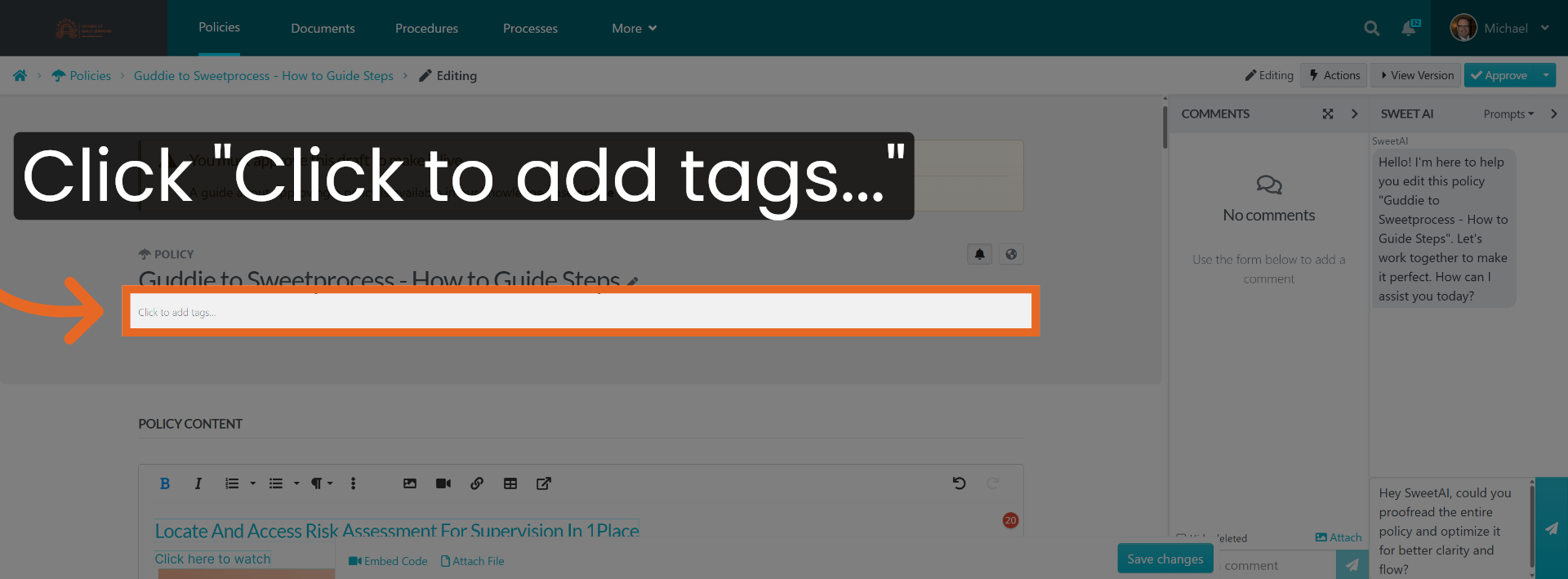The width and height of the screenshot is (1568, 579).
Task: Click the red 20 badge in the editor
Action: [x=1010, y=520]
